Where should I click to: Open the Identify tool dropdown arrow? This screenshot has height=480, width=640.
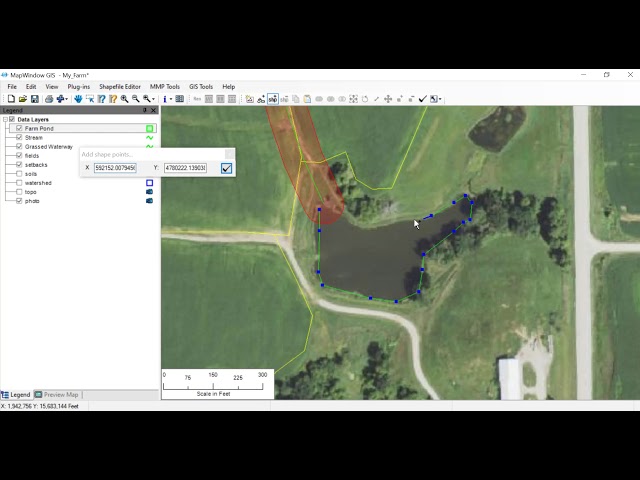[170, 99]
